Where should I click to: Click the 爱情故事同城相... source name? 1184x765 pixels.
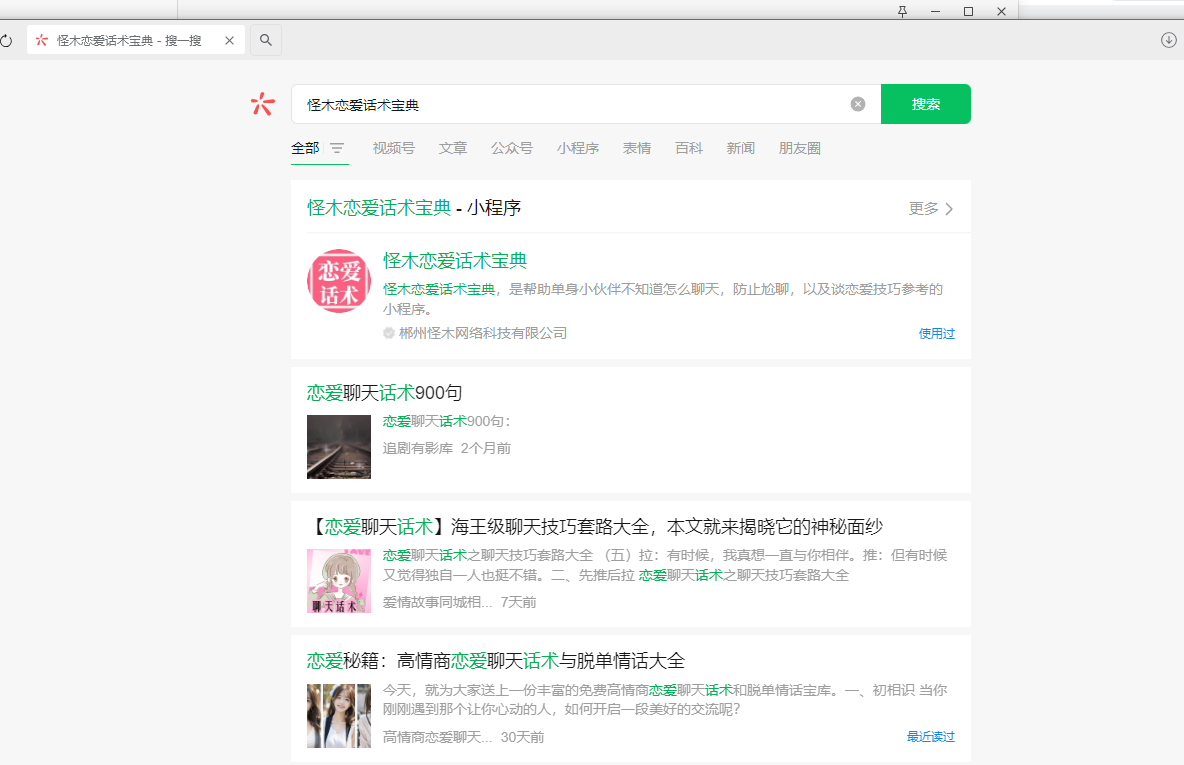coord(437,602)
